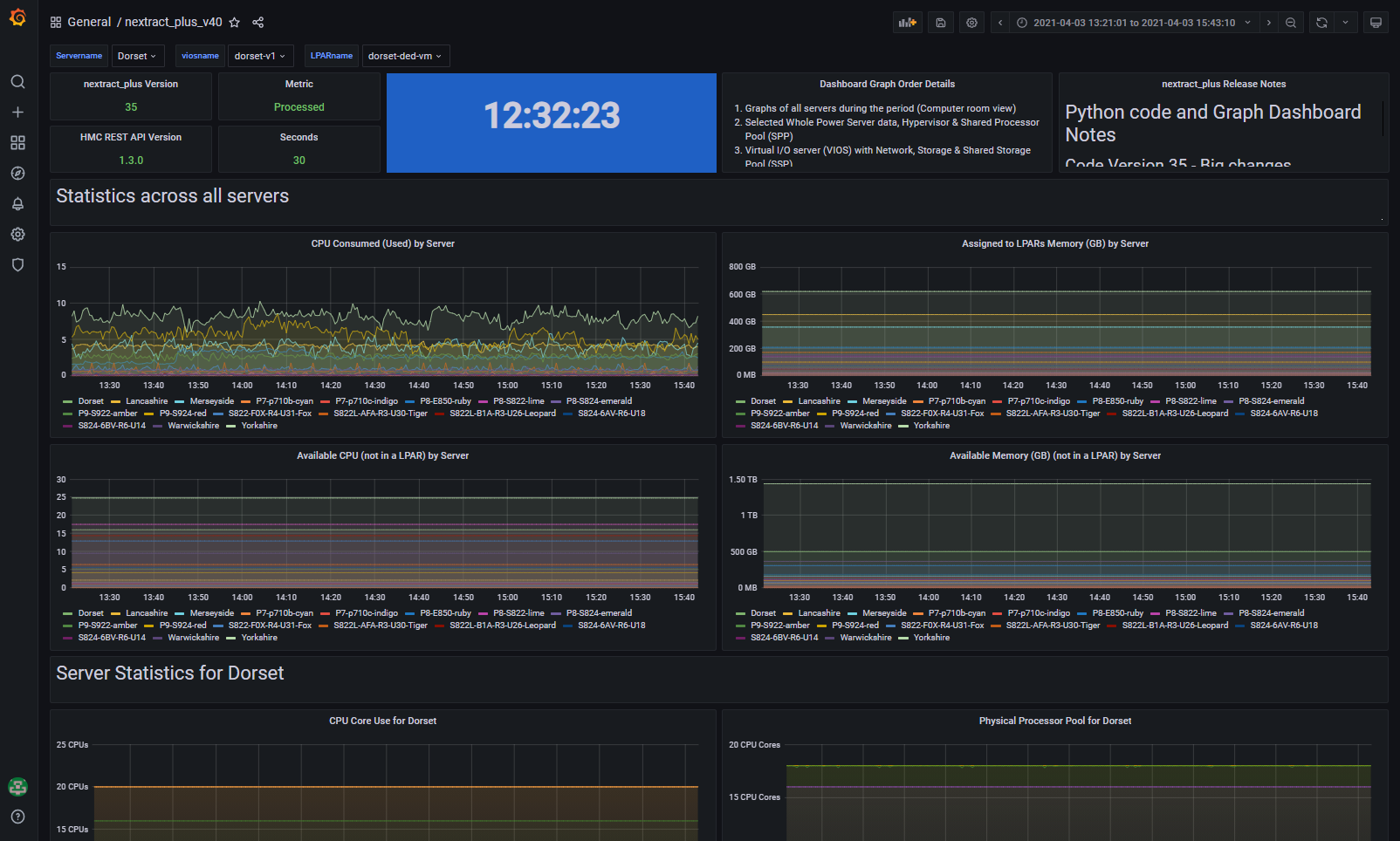Screen dimensions: 1400x841
Task: Open the search dashboards icon in sidebar
Action: click(x=17, y=82)
